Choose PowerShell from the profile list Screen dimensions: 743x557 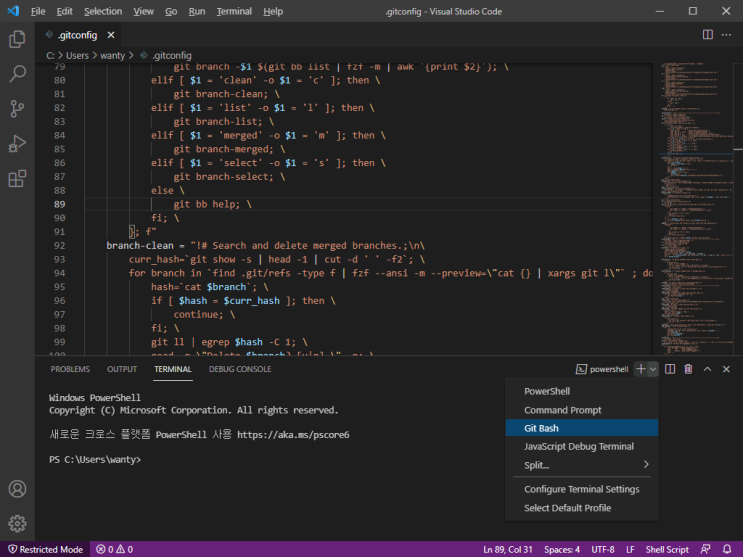(582, 391)
